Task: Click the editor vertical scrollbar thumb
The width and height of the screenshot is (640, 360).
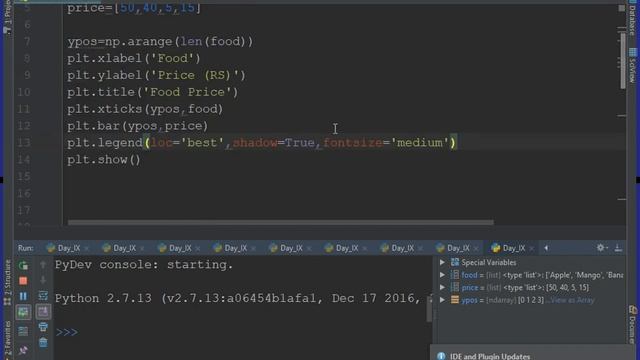Action: tap(623, 60)
